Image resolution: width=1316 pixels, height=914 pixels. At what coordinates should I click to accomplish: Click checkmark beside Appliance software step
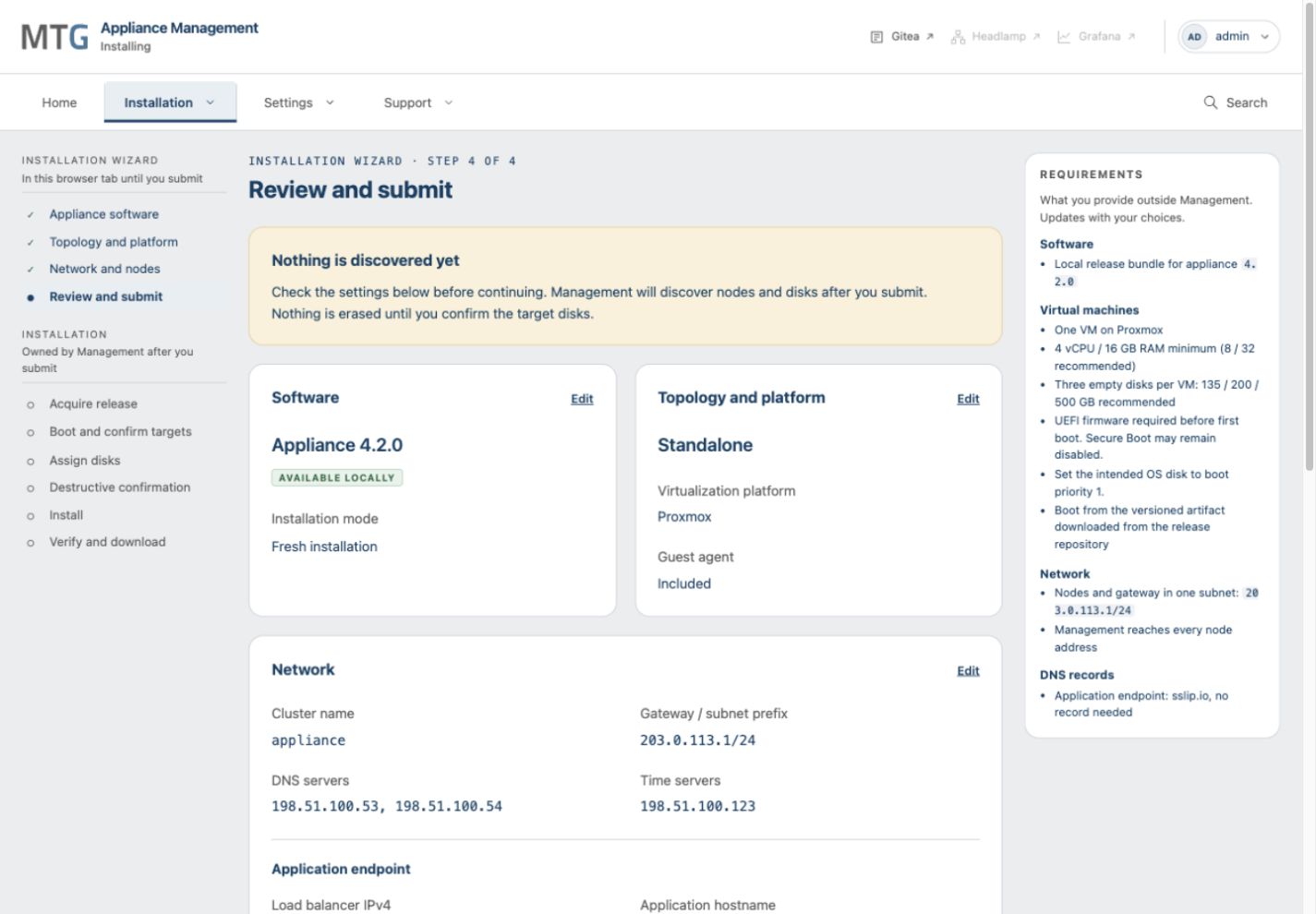tap(30, 215)
